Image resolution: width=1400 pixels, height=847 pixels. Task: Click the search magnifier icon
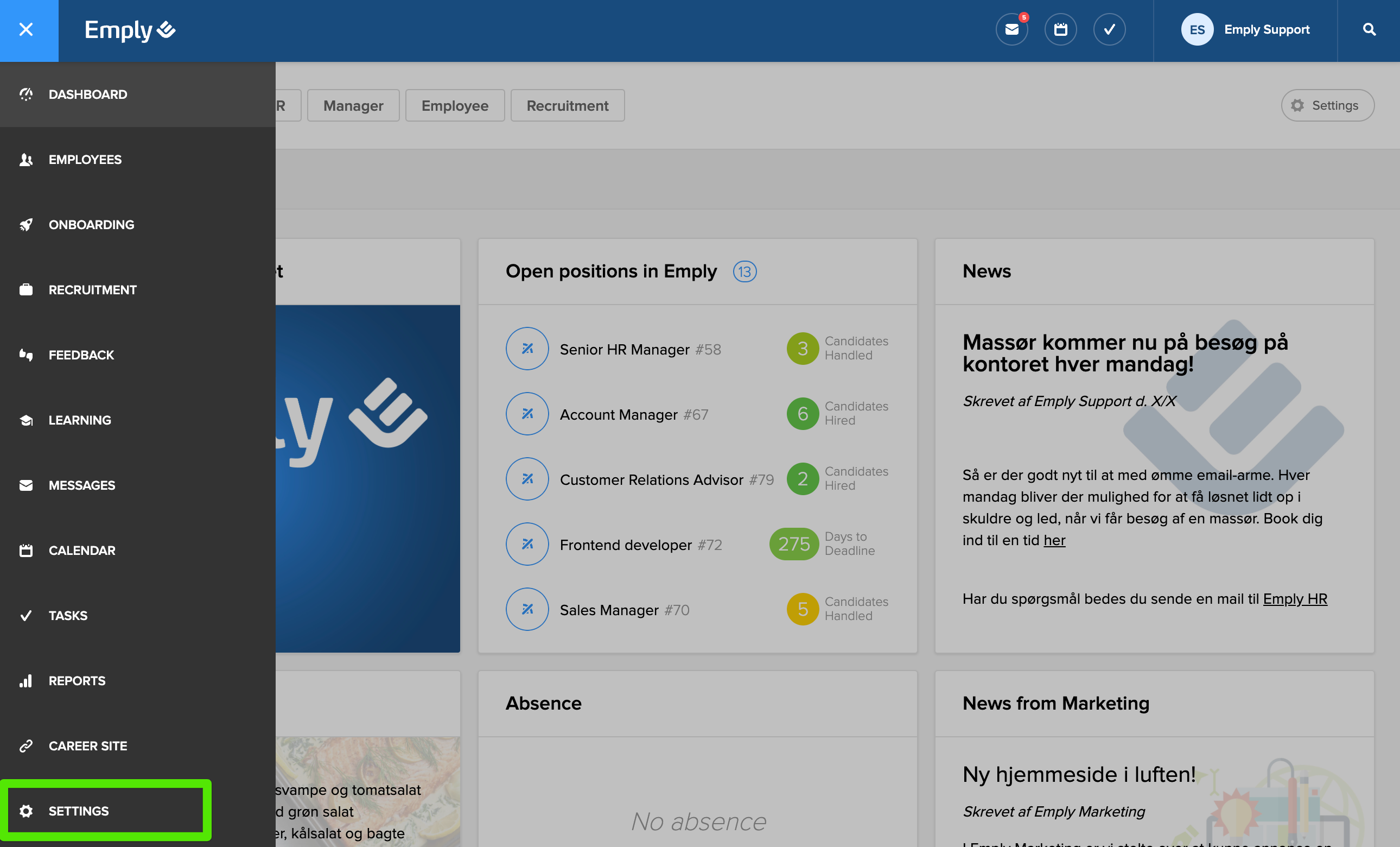1369,29
